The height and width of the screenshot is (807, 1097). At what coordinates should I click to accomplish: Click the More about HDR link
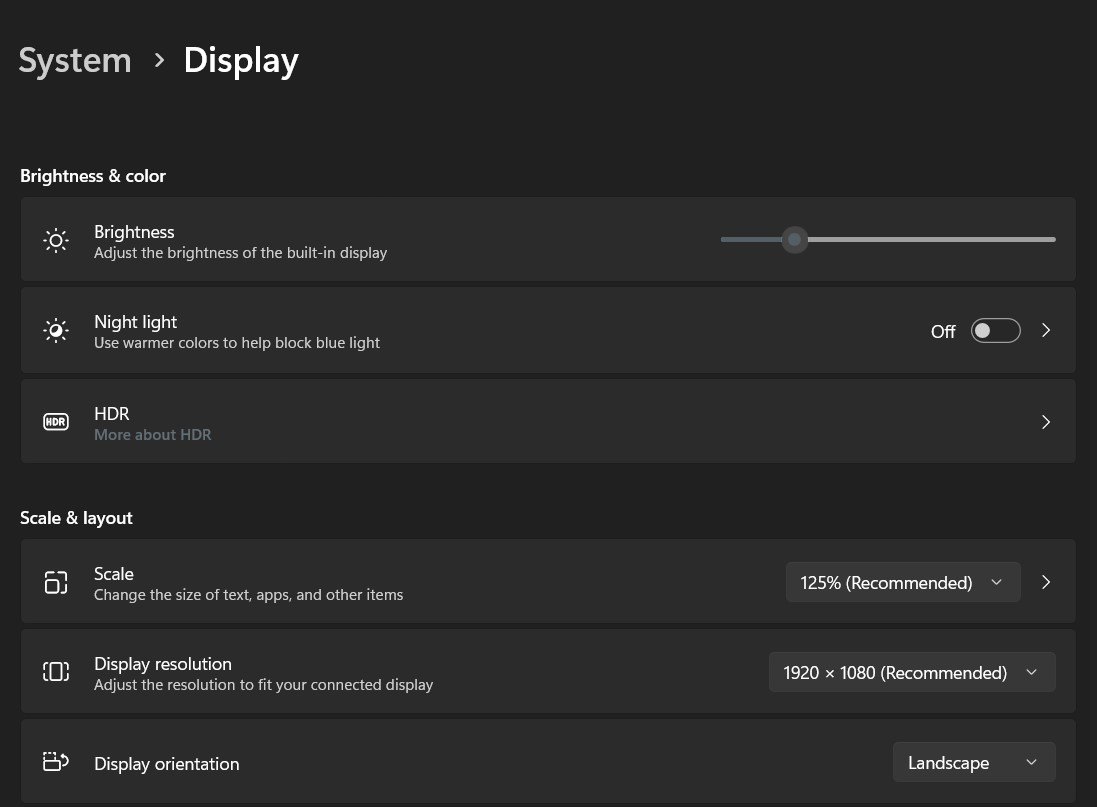[152, 434]
